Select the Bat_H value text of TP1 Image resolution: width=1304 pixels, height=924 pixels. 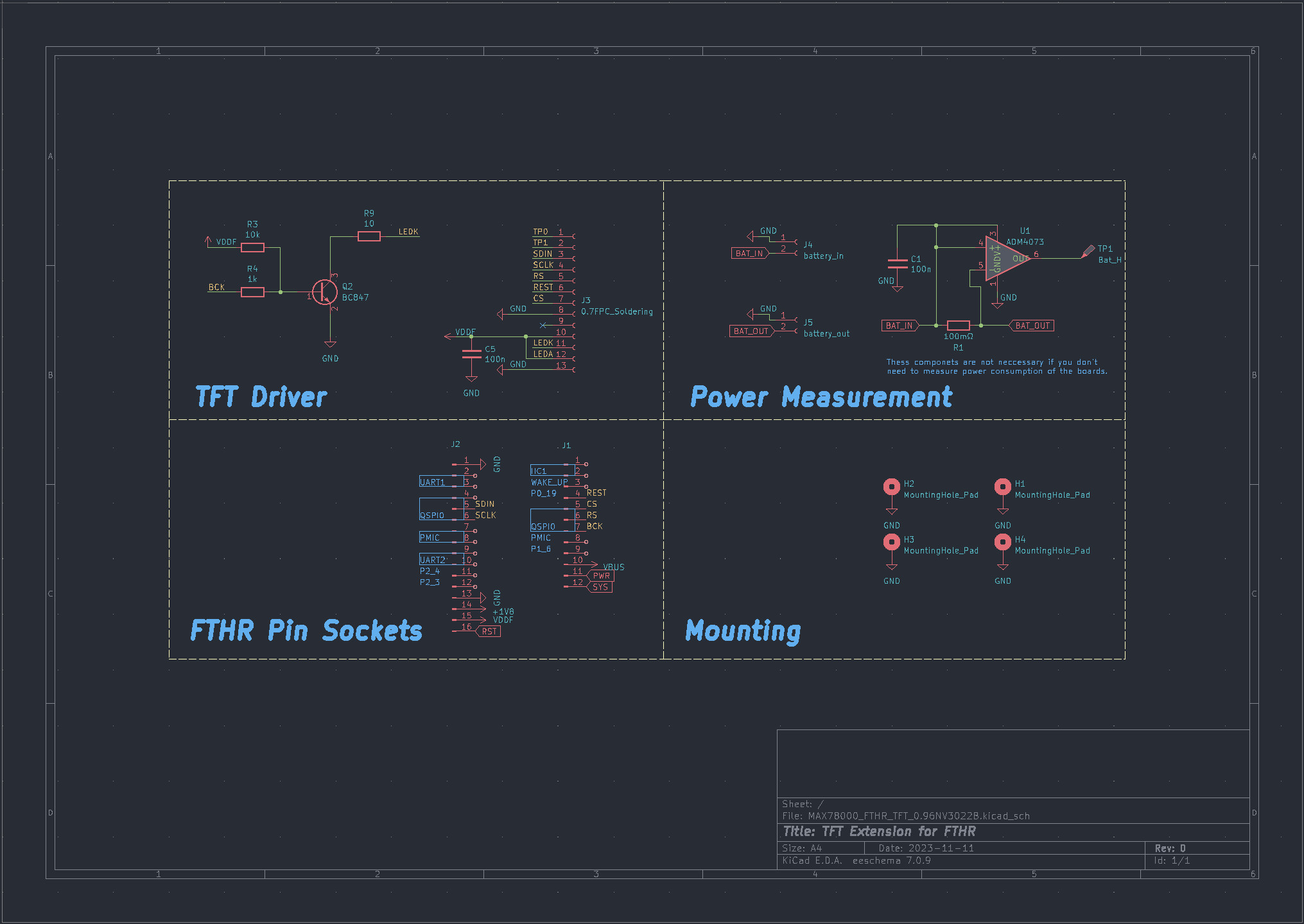coord(1110,260)
